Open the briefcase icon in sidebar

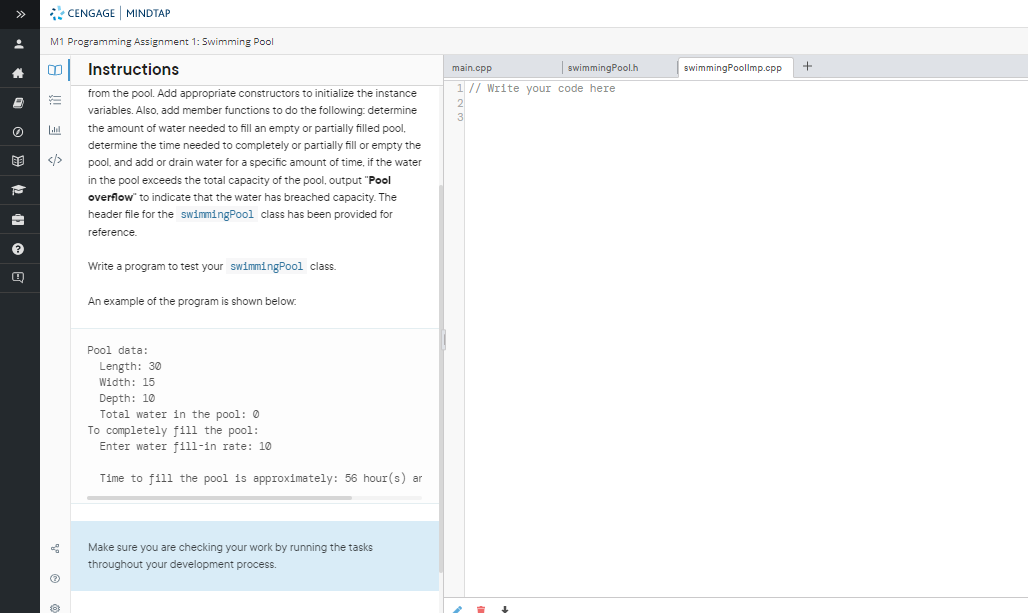click(19, 219)
